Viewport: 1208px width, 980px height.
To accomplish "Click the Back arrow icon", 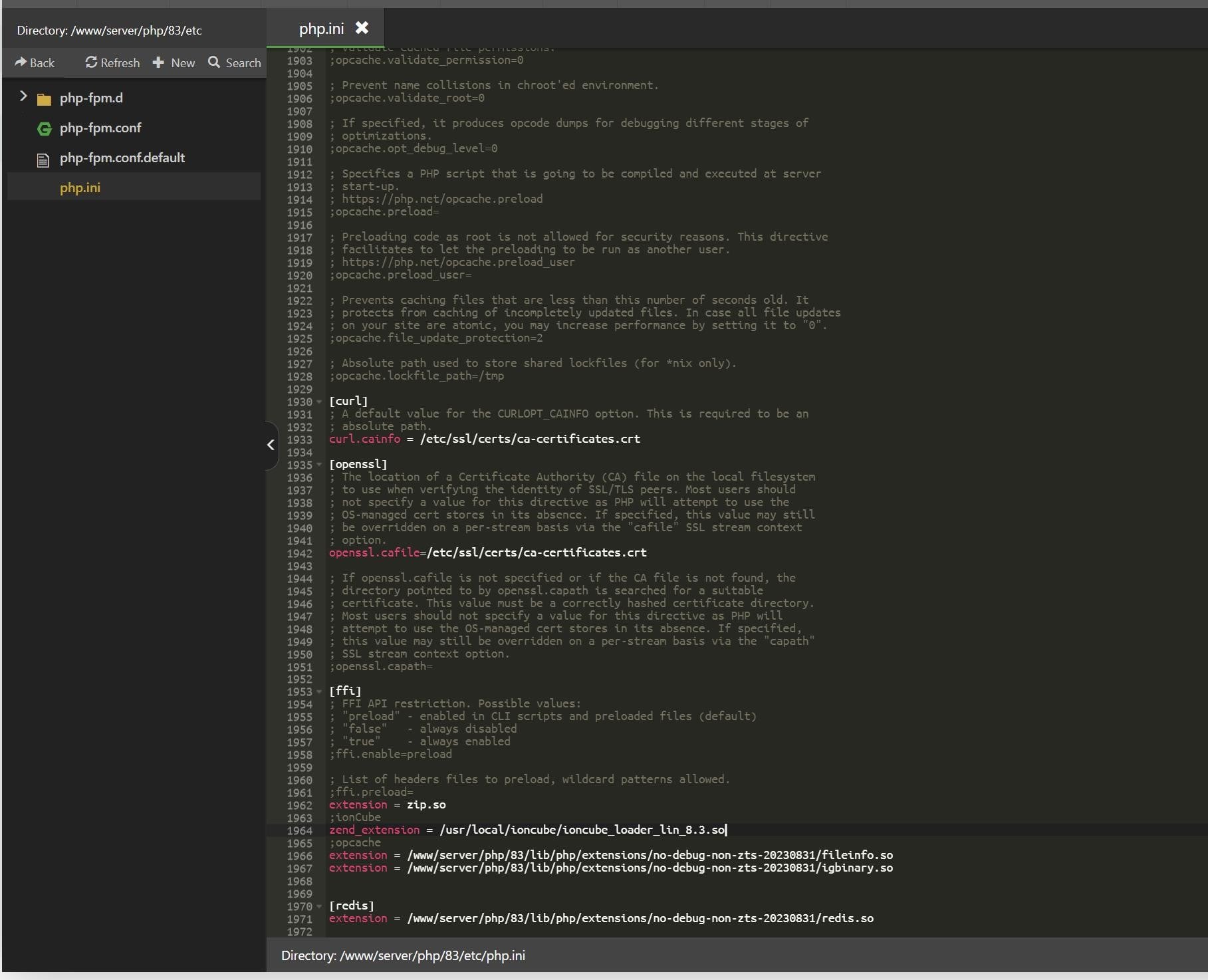I will click(21, 62).
